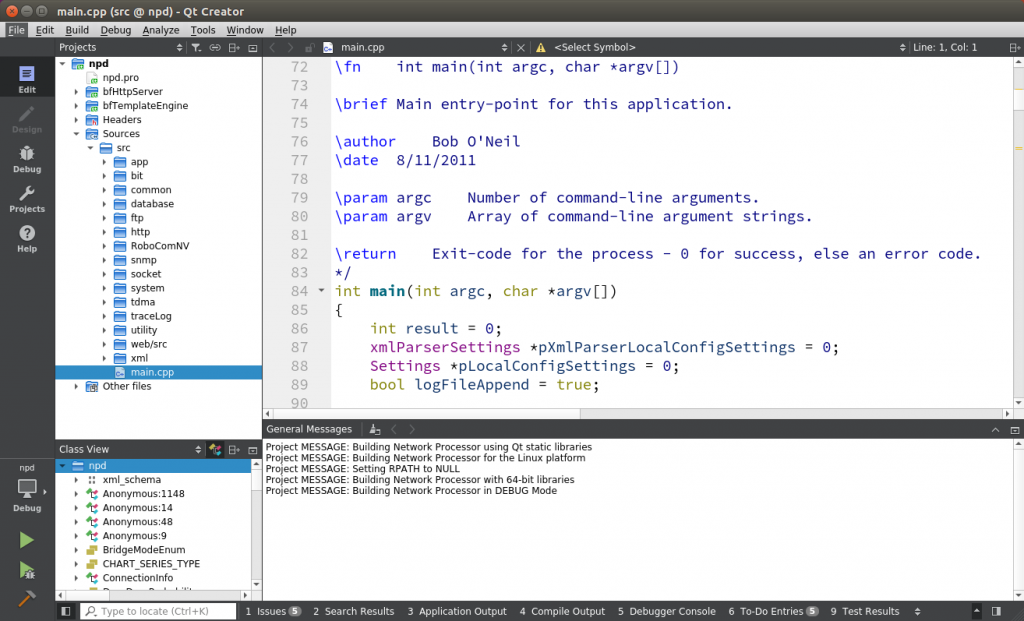The height and width of the screenshot is (621, 1024).
Task: Open Debug mode from the left sidebar
Action: pyautogui.click(x=26, y=160)
